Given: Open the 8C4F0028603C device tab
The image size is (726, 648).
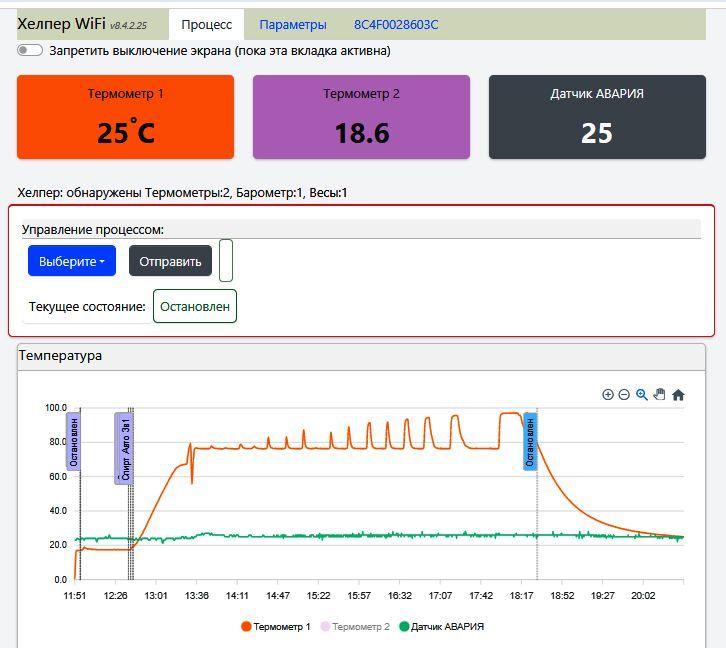Looking at the screenshot, I should tap(396, 24).
